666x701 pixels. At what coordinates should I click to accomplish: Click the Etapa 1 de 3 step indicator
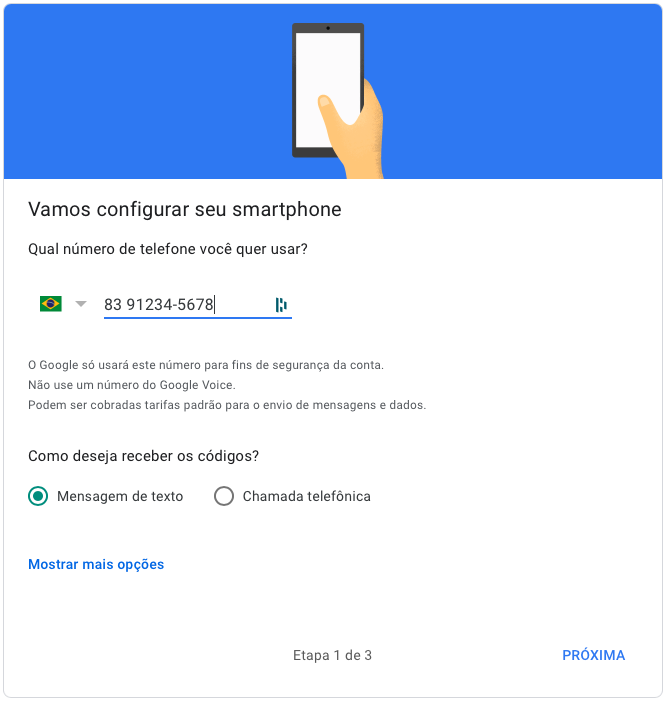point(332,655)
